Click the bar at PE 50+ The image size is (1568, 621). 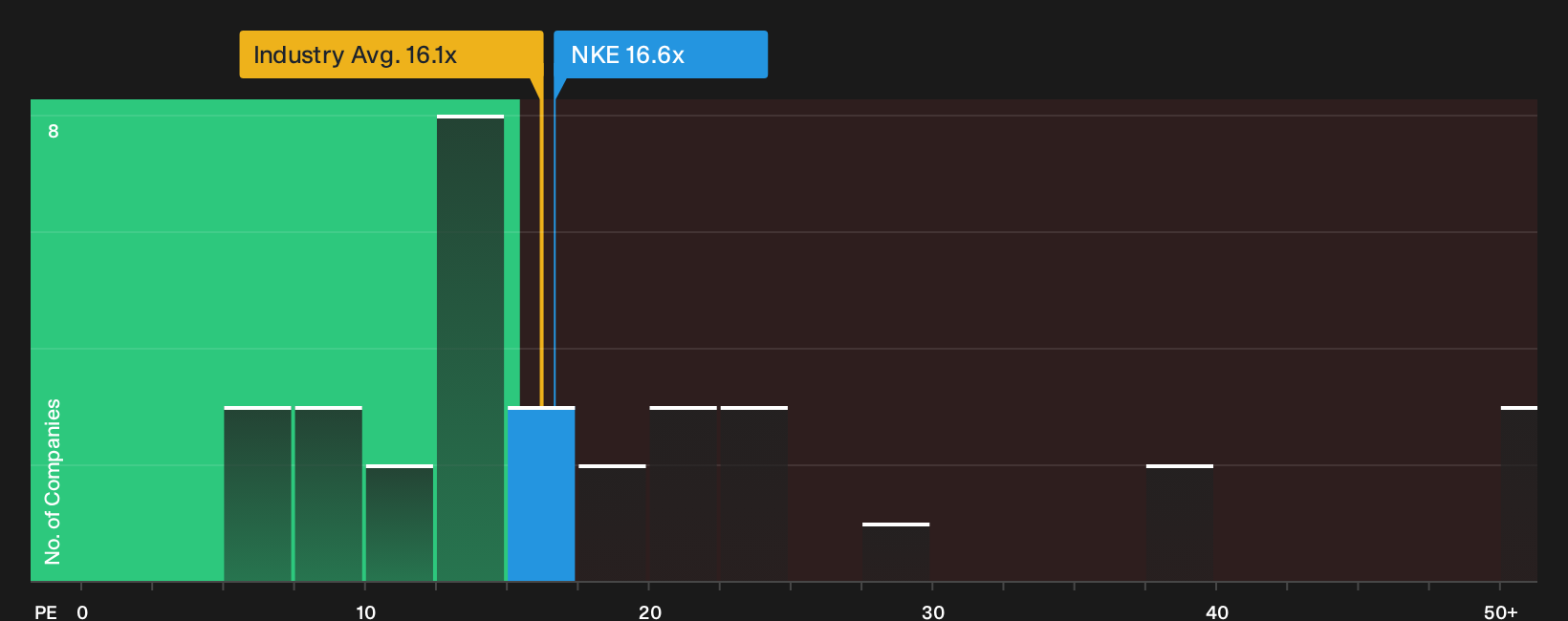click(1519, 494)
